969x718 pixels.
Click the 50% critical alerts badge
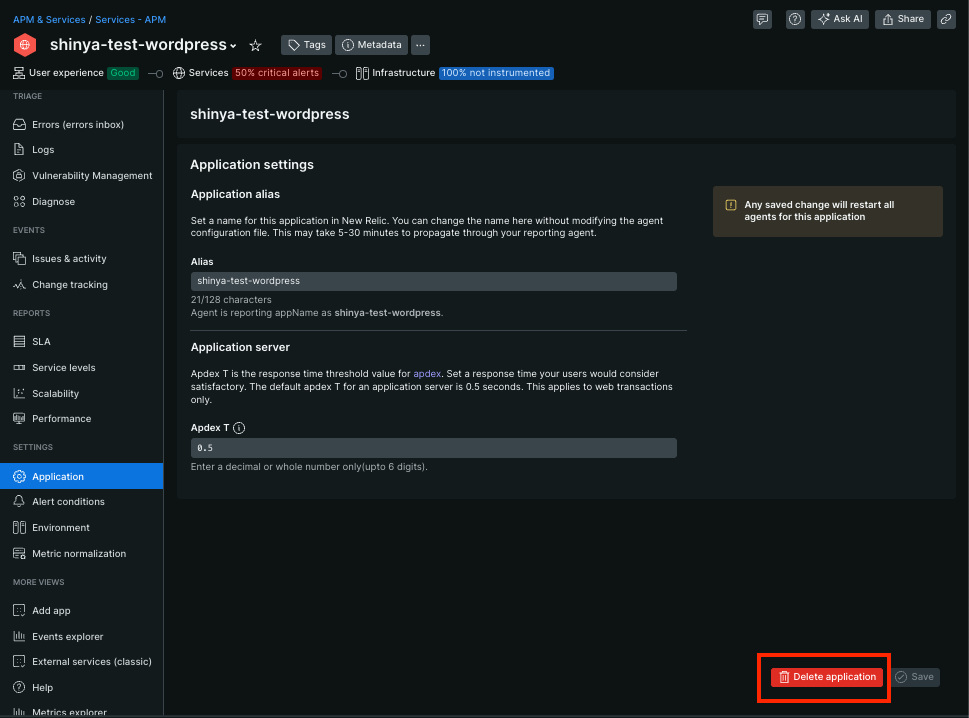pyautogui.click(x=277, y=73)
